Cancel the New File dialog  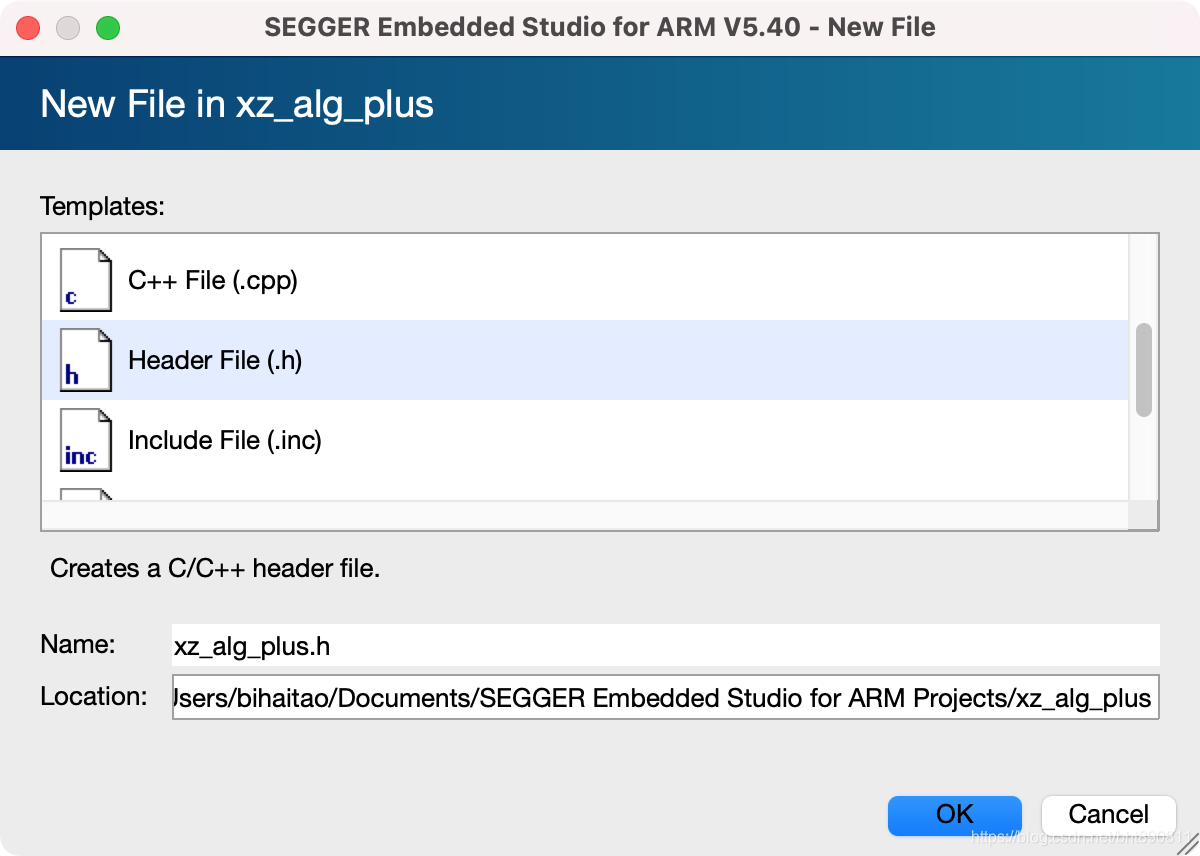(x=1108, y=814)
